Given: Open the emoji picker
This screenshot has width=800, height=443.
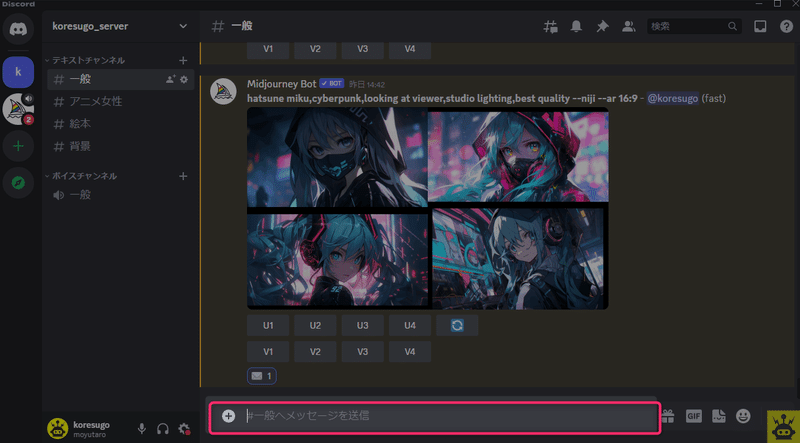Looking at the screenshot, I should coord(743,416).
